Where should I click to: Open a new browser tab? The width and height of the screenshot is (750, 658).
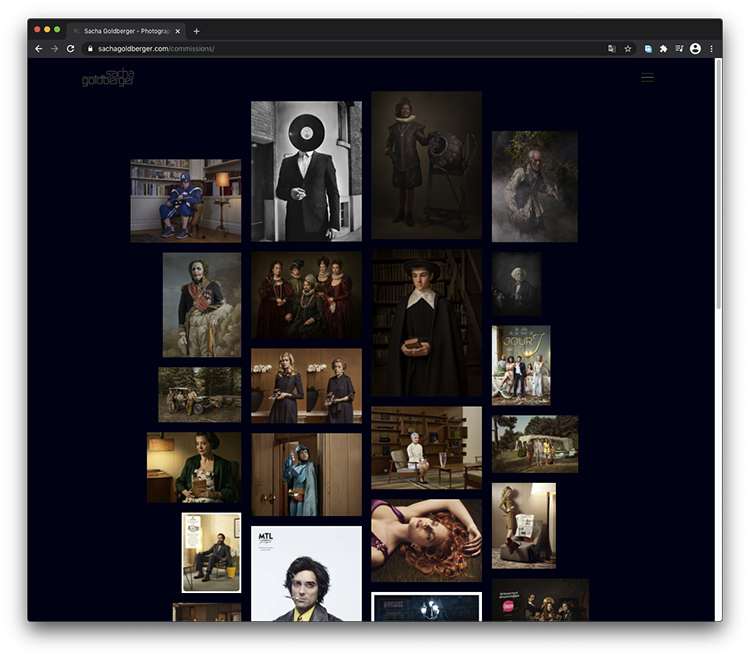pyautogui.click(x=197, y=31)
